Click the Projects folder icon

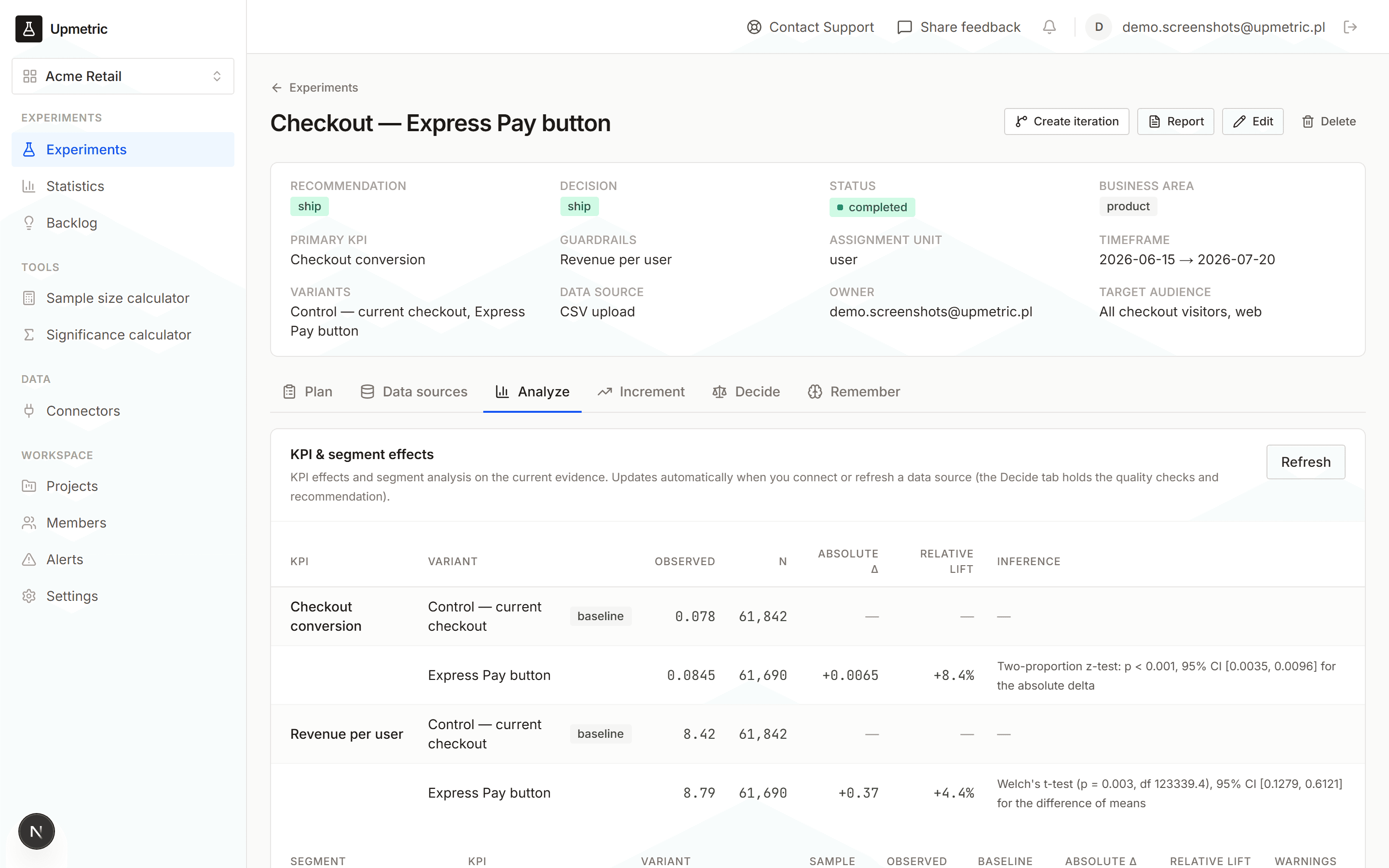pyautogui.click(x=29, y=486)
